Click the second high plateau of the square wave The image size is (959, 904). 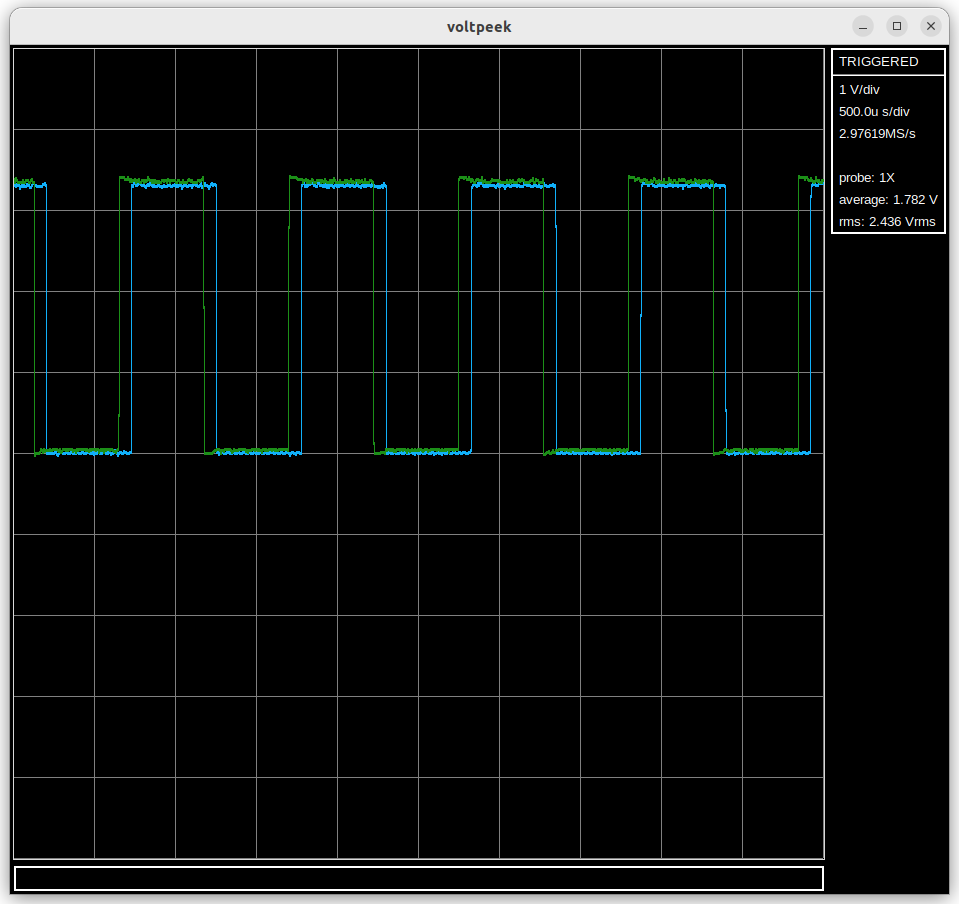click(x=338, y=183)
